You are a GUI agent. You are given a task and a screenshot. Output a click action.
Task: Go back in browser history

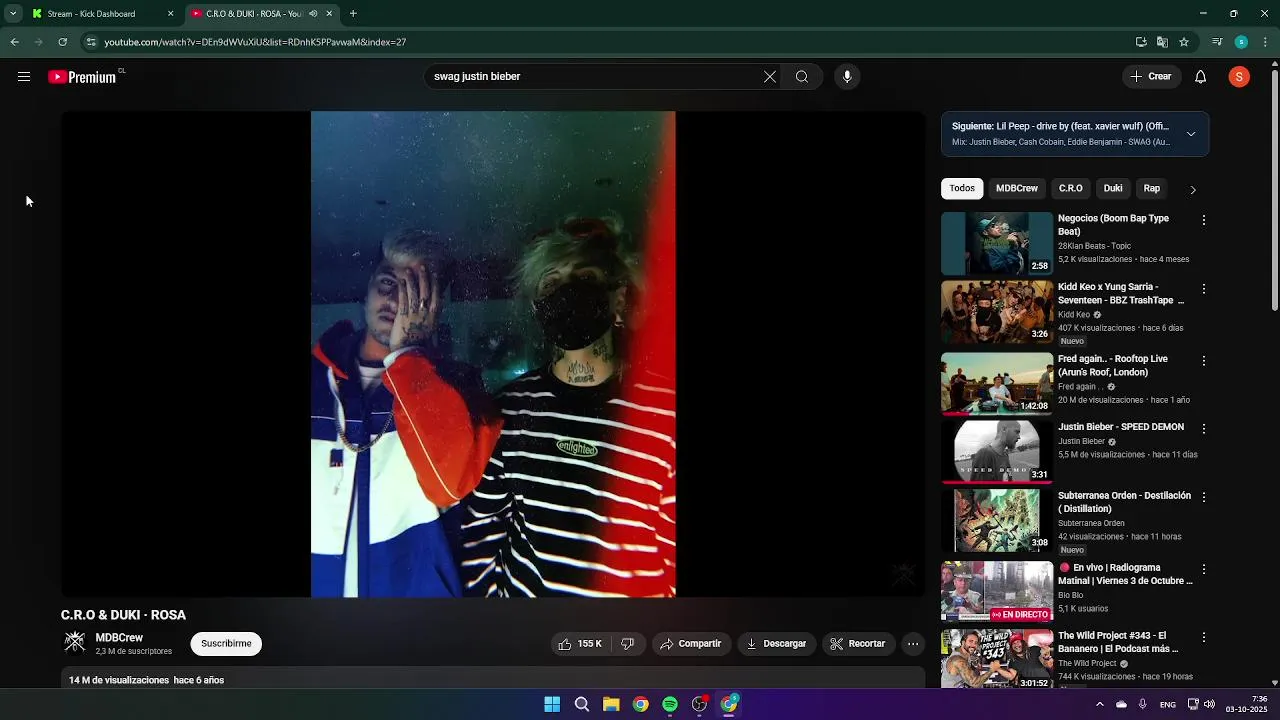(14, 42)
